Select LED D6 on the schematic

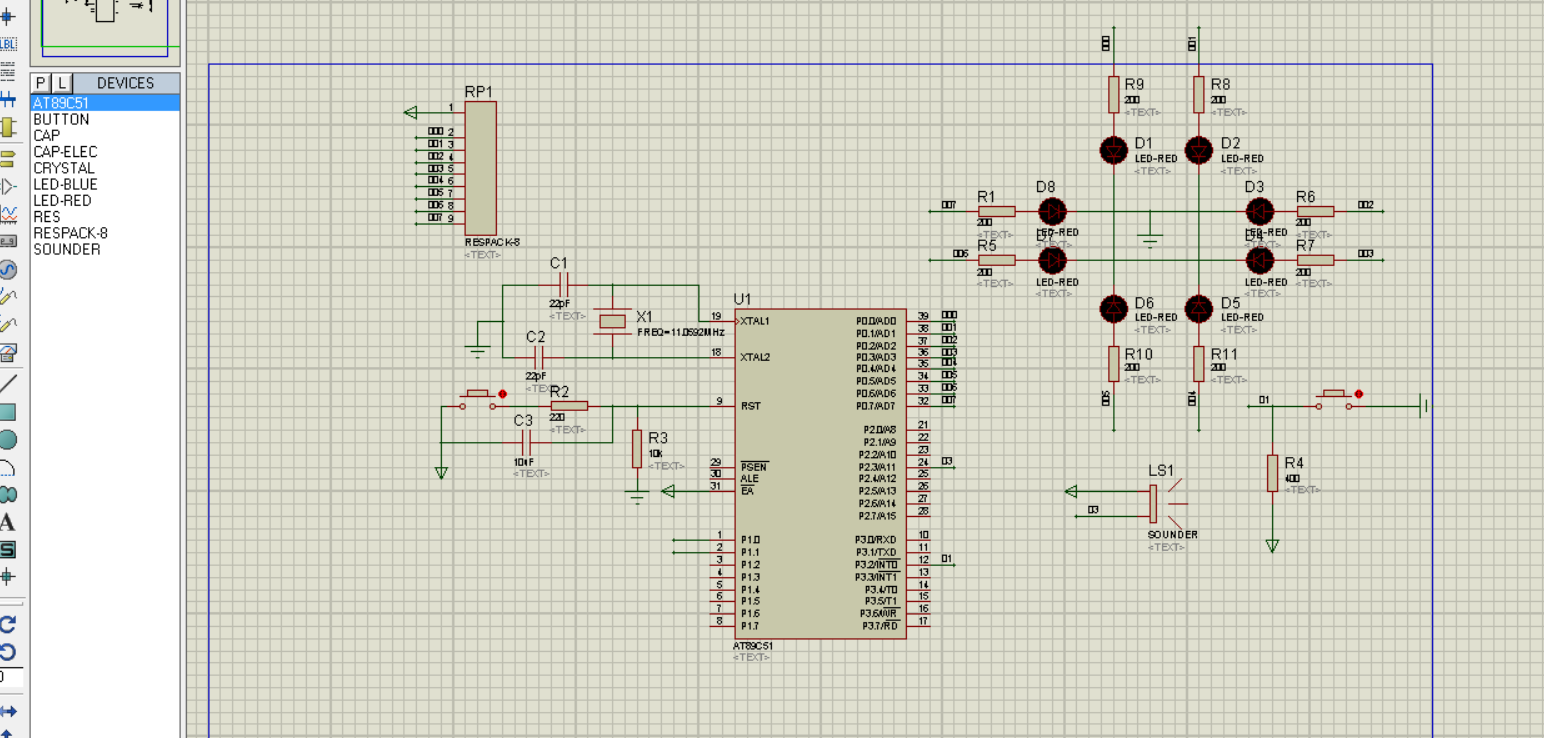(1113, 308)
